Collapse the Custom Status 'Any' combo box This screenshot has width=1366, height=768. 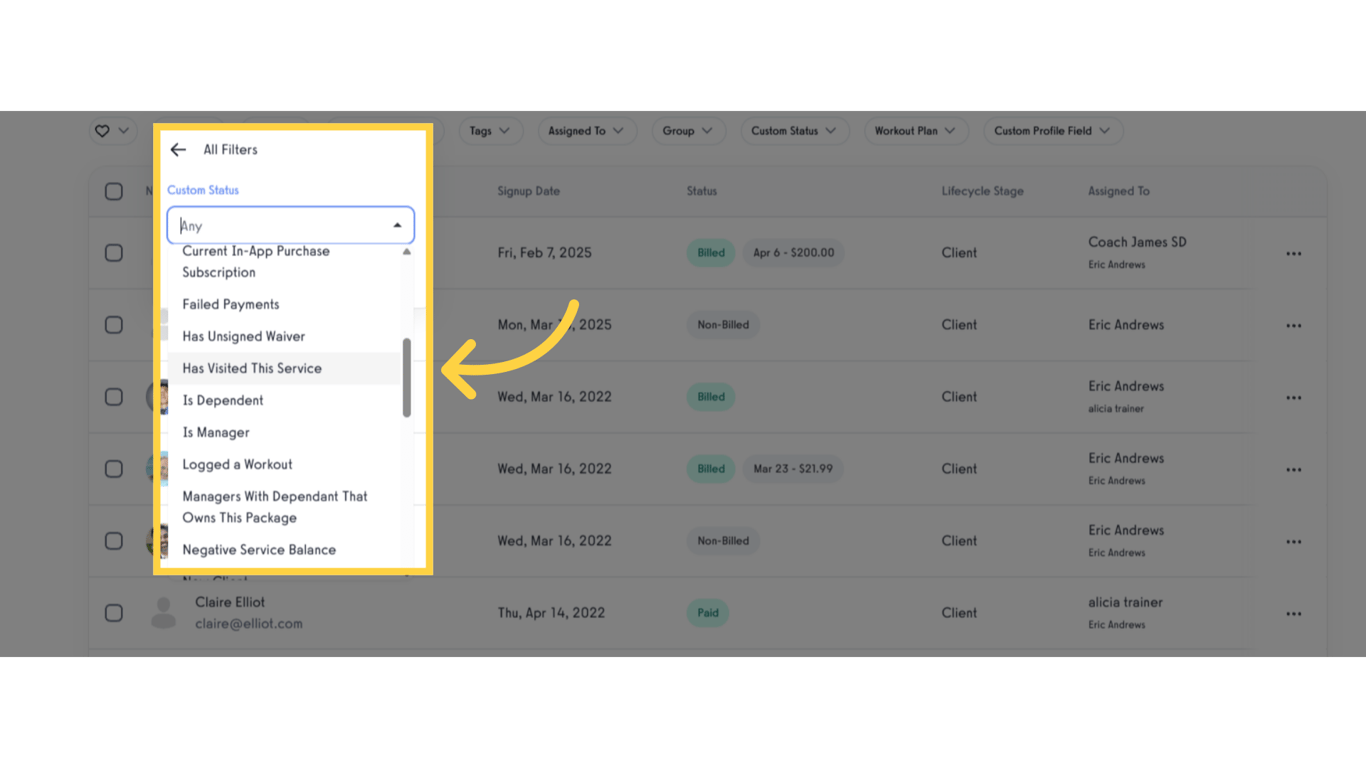click(x=397, y=225)
